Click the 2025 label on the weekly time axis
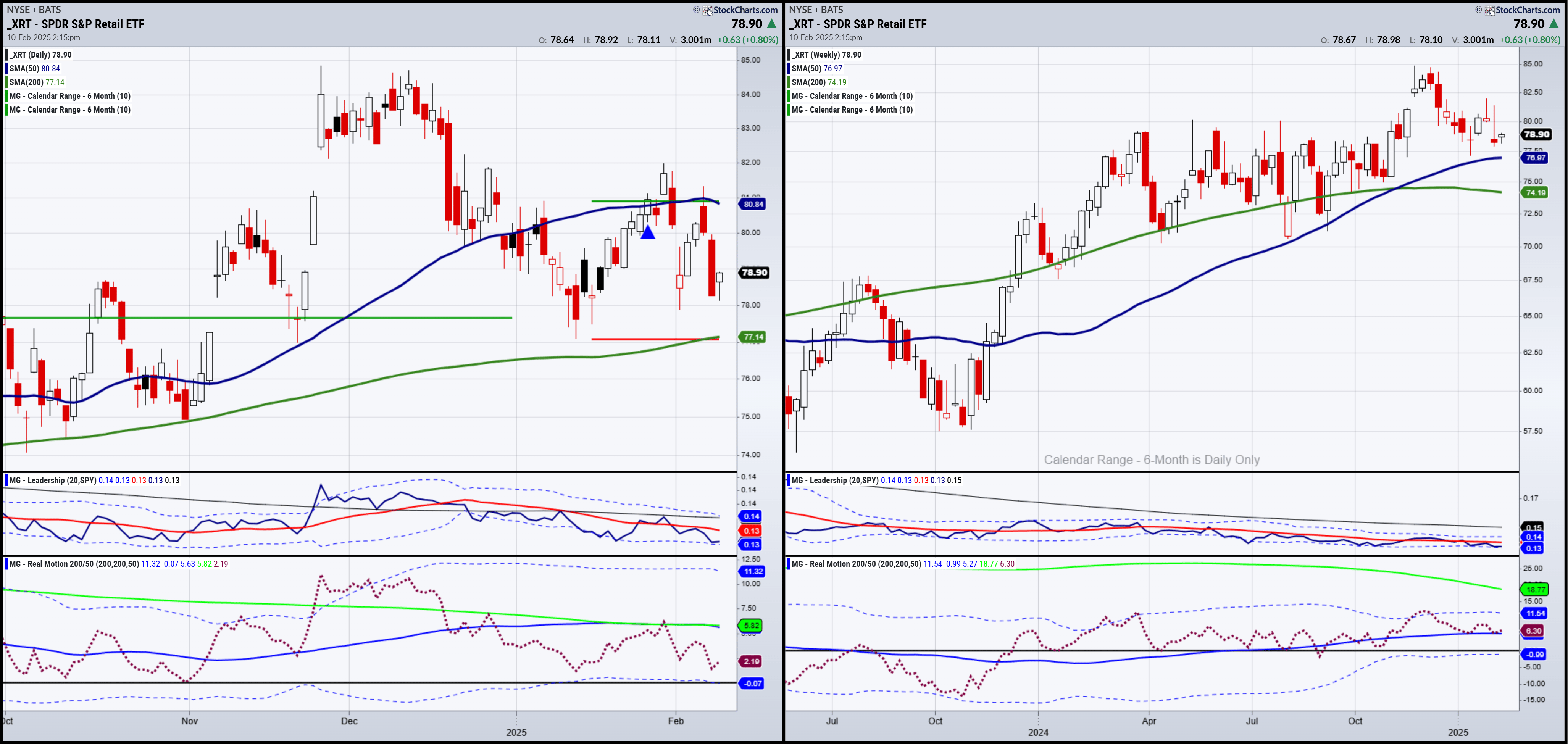 [x=1458, y=733]
